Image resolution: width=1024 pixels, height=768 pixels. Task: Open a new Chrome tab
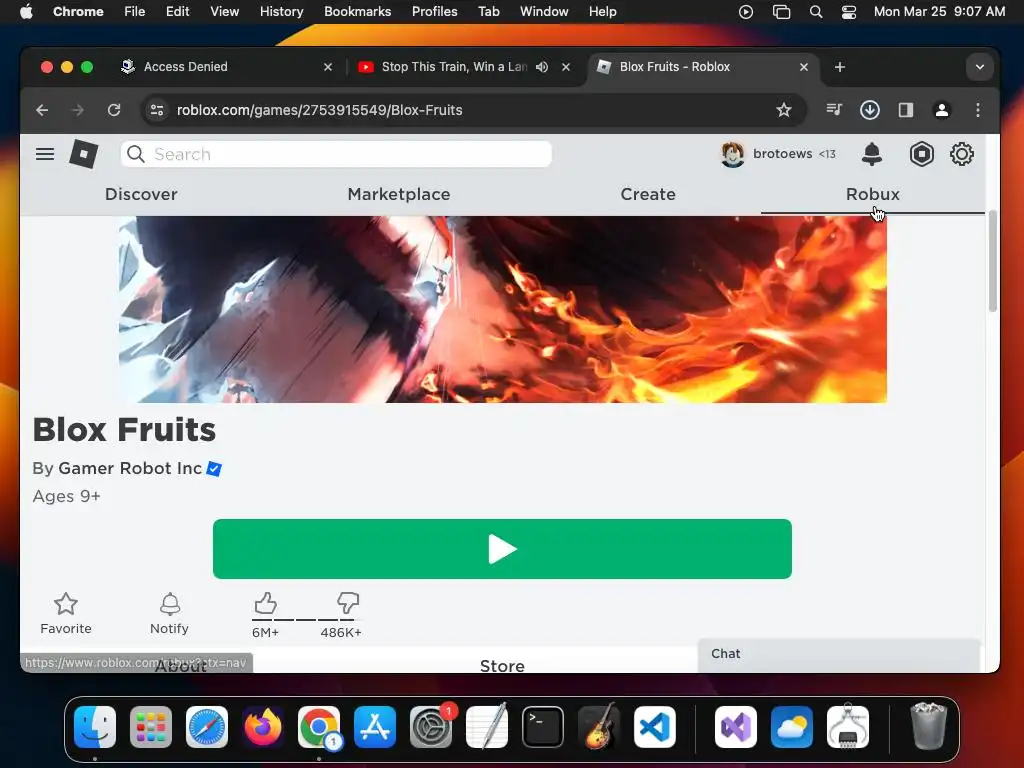coord(840,67)
